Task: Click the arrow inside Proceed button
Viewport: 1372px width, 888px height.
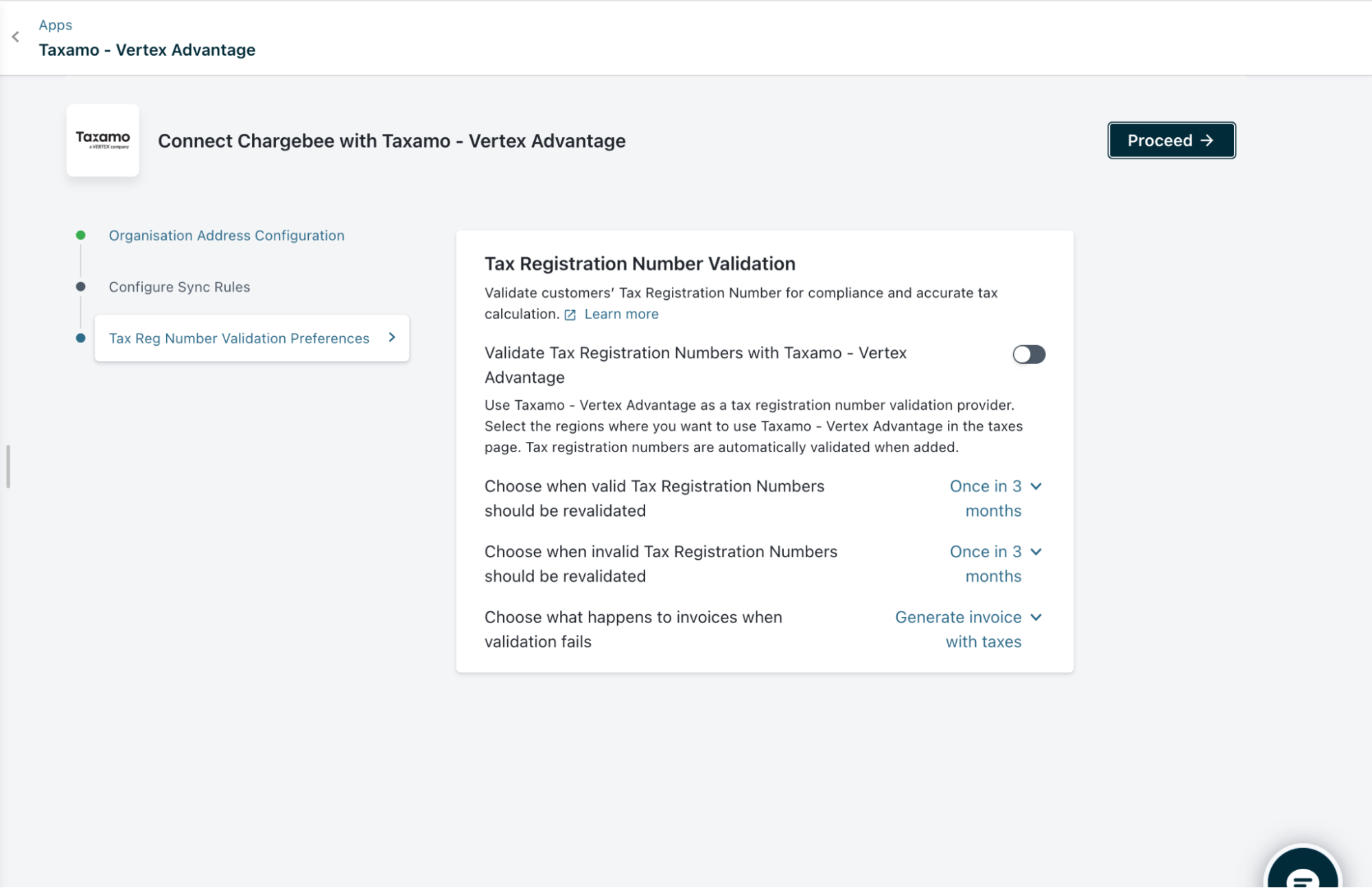Action: (1207, 141)
